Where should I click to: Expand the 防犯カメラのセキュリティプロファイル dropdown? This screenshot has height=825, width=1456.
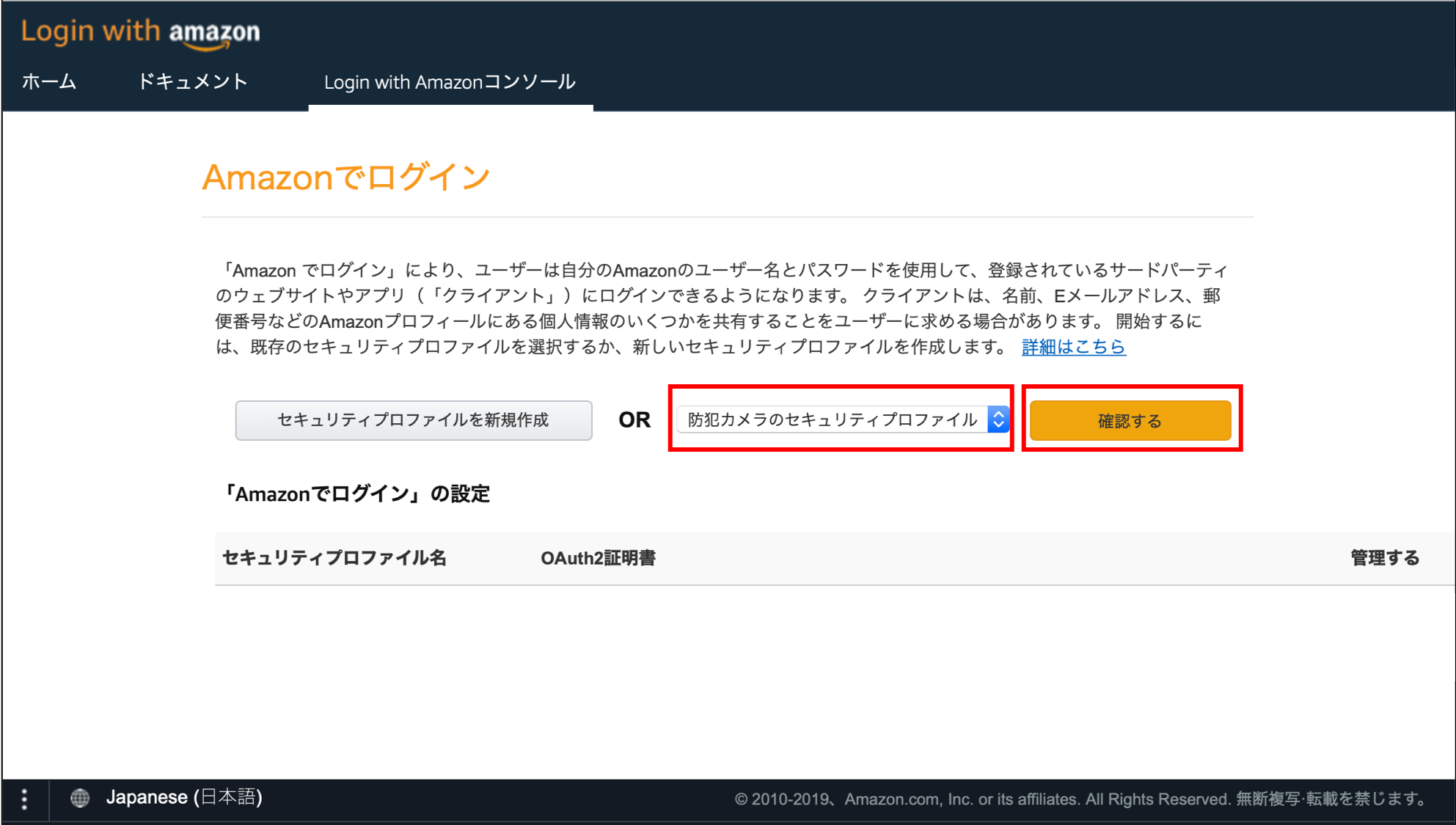[x=833, y=419]
